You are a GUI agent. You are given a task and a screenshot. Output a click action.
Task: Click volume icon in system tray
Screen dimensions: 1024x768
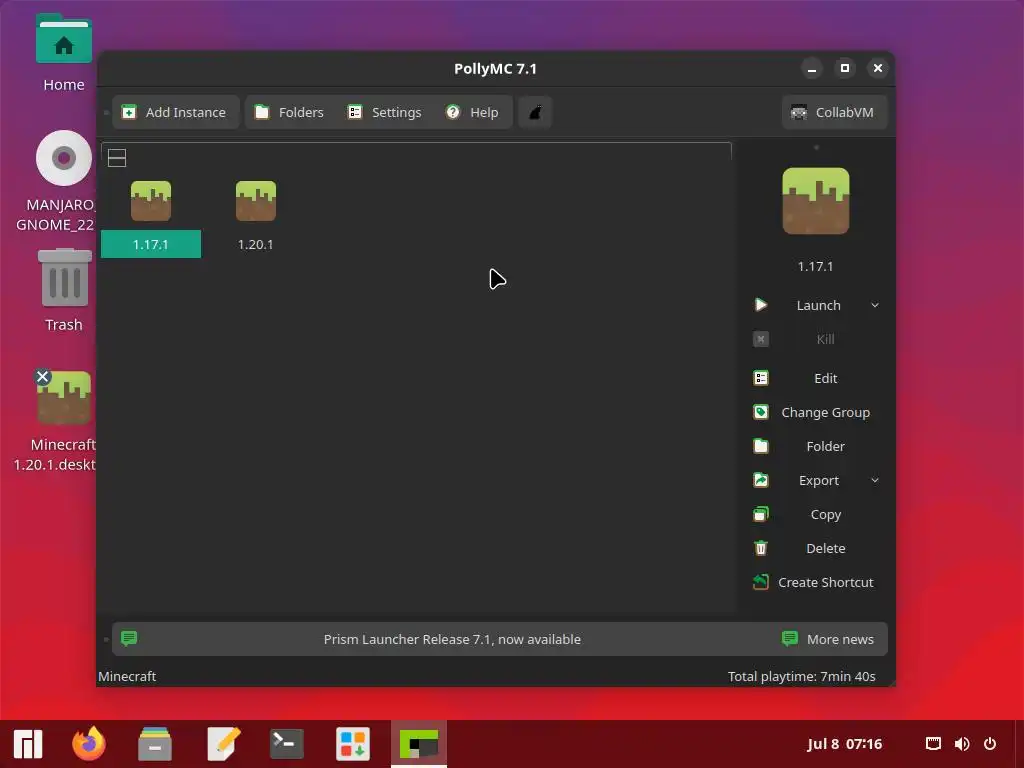click(961, 744)
